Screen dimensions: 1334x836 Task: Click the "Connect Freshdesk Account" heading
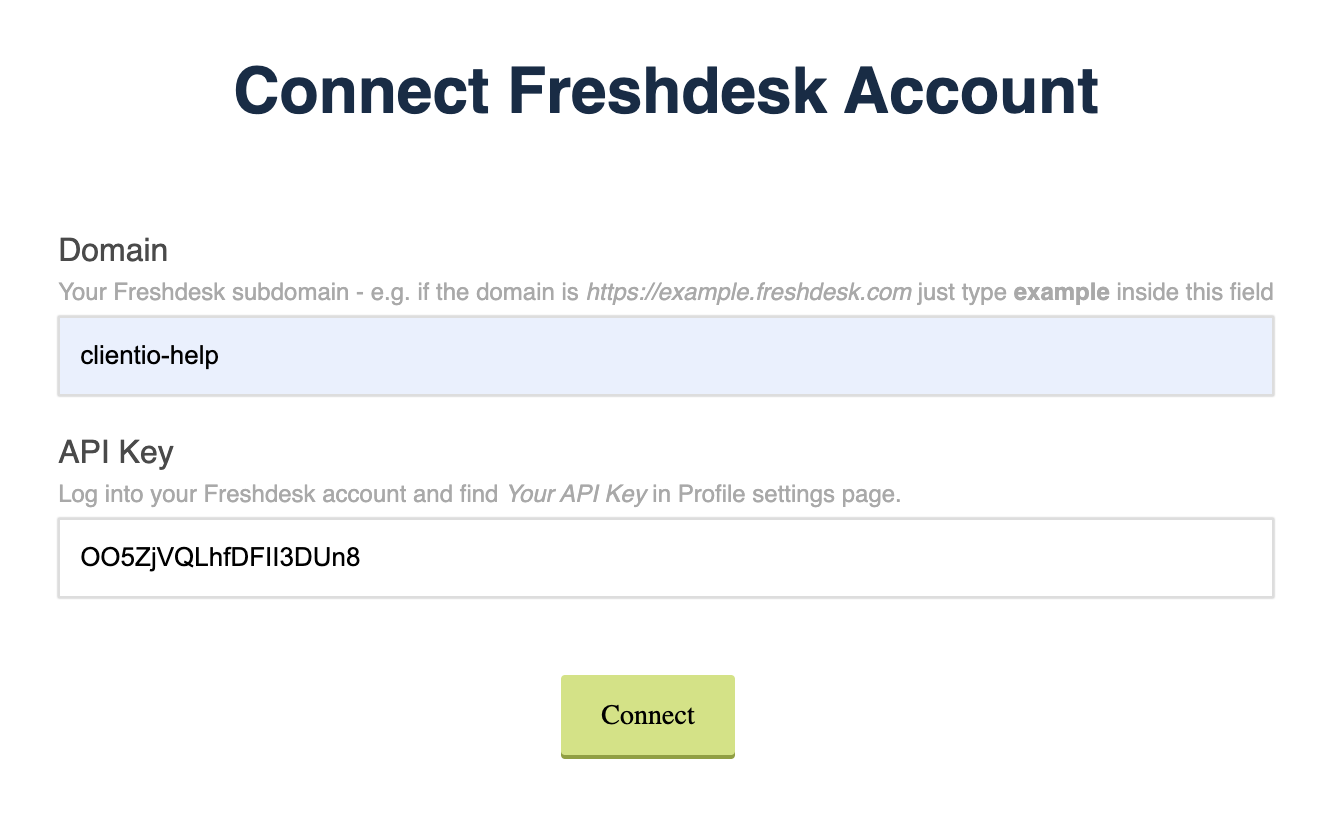coord(666,91)
